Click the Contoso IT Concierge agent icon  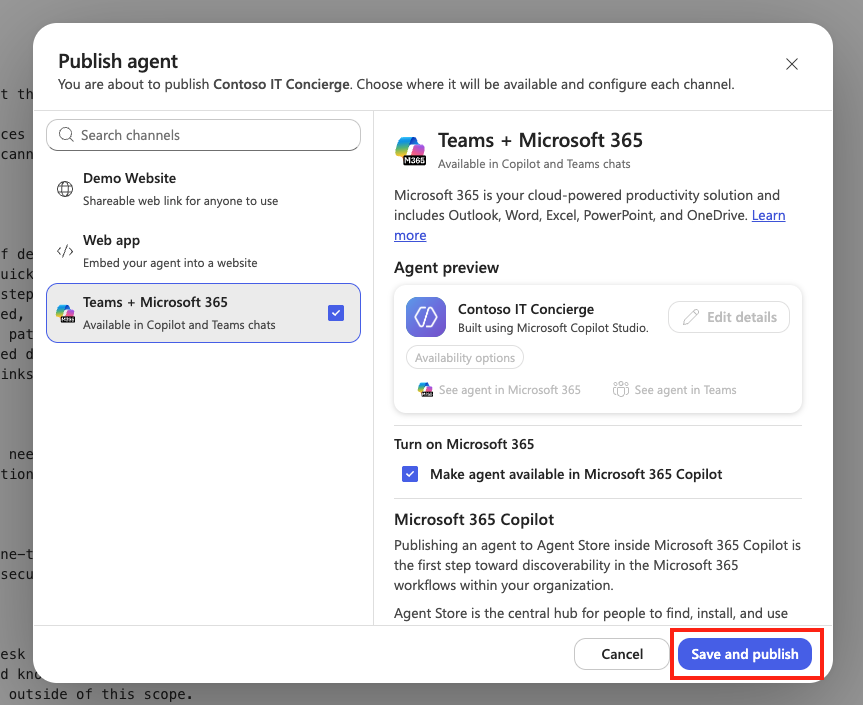[x=426, y=317]
